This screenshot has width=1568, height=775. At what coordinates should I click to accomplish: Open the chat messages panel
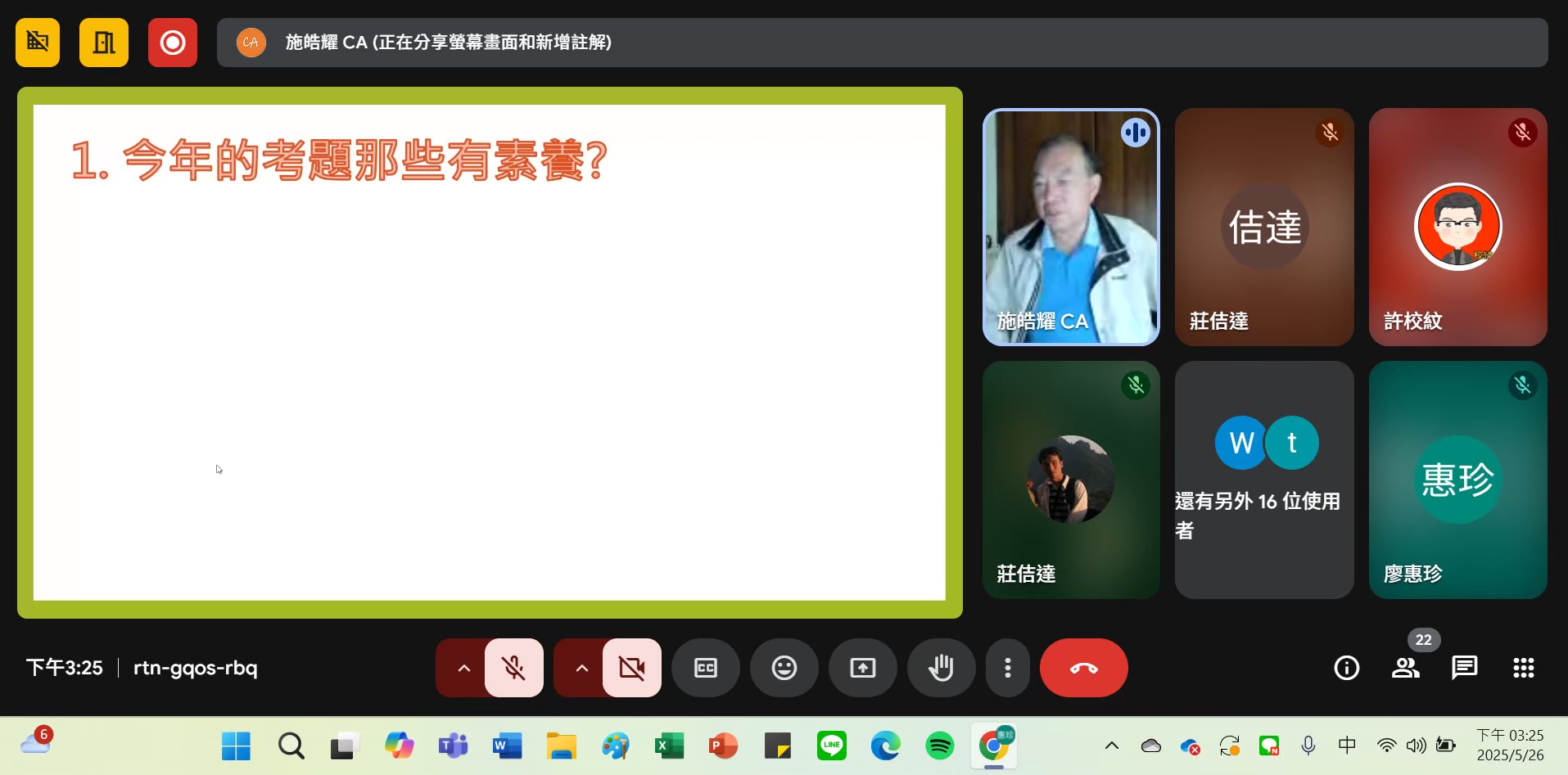click(1464, 668)
